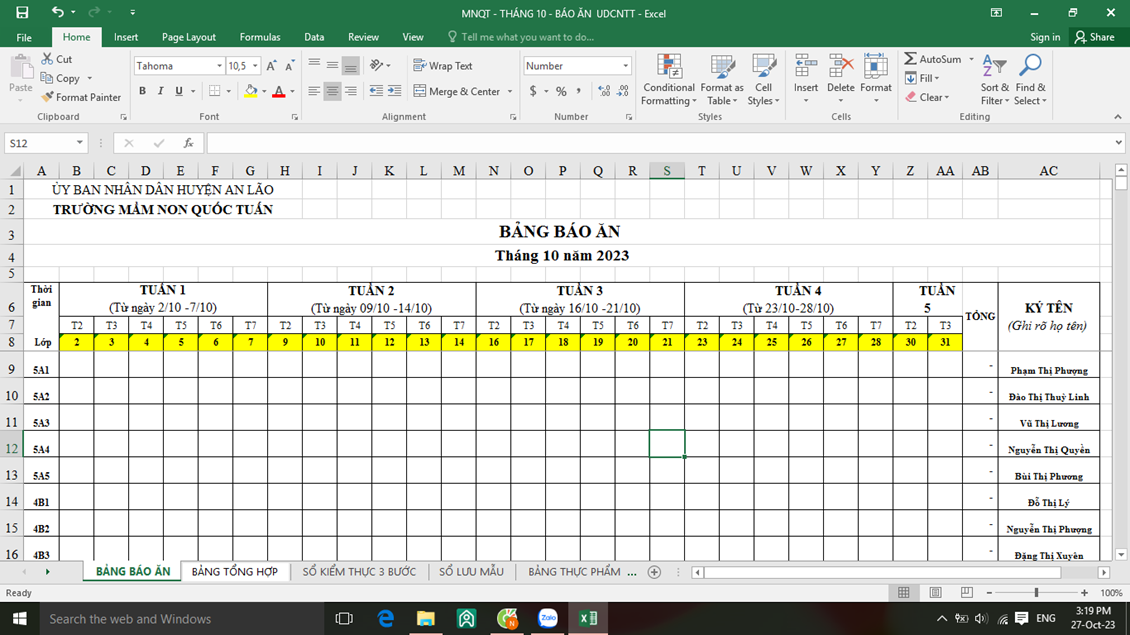The width and height of the screenshot is (1130, 635).
Task: Expand the font name Tahoma dropdown
Action: (219, 66)
